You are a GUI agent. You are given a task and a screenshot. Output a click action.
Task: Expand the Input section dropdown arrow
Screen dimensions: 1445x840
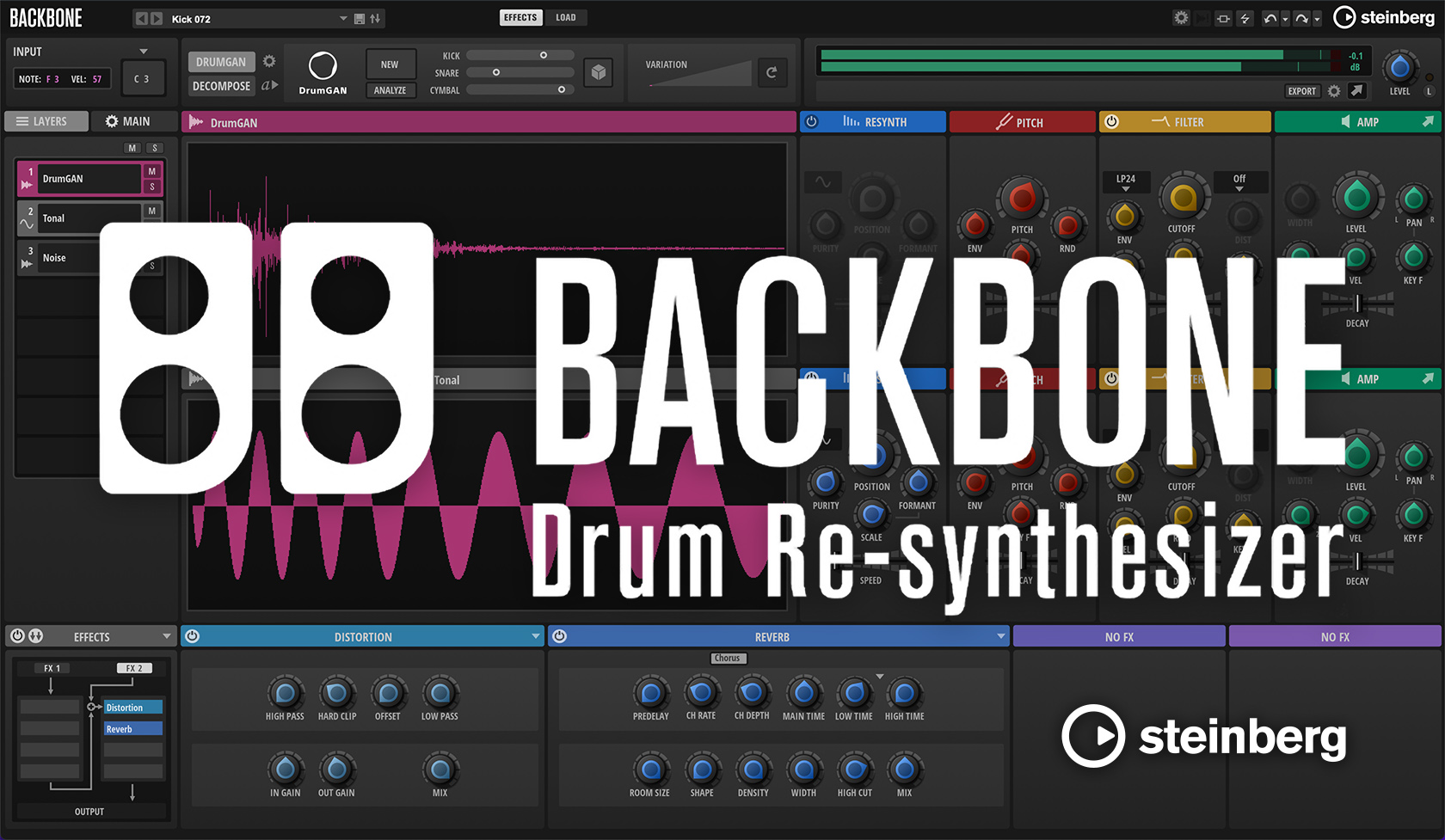pos(144,52)
